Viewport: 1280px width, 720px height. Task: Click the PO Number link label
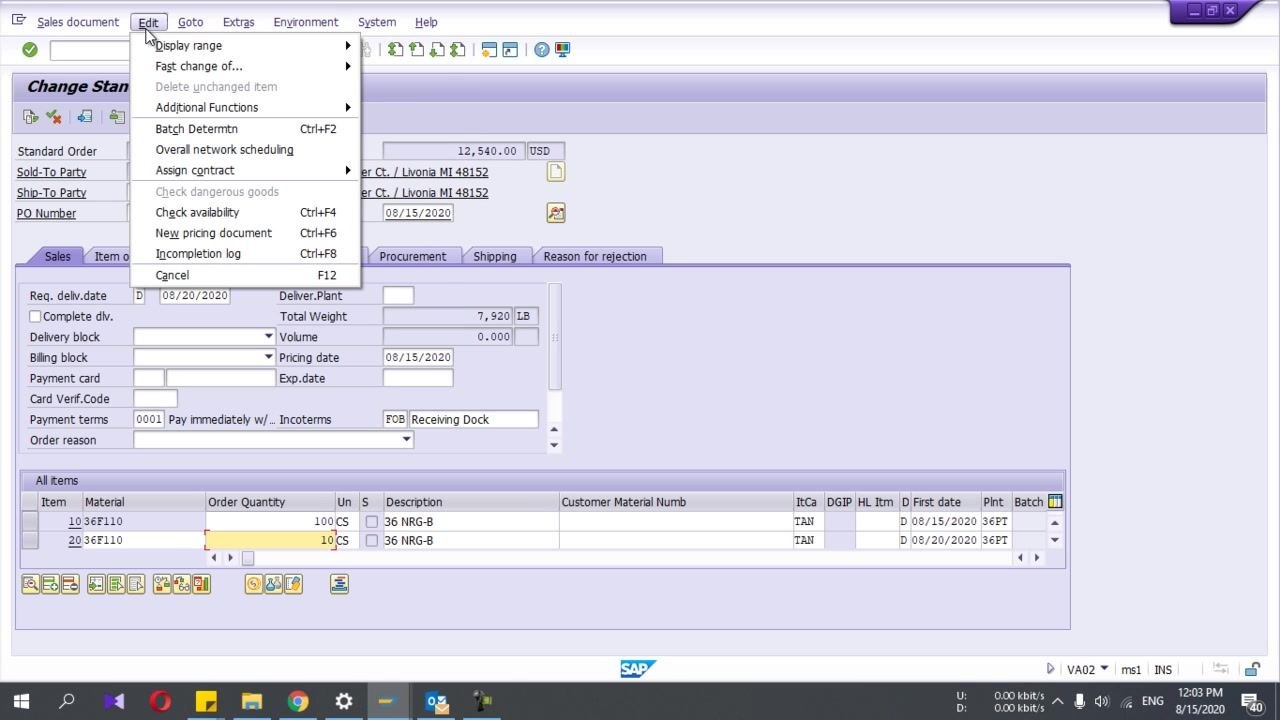(x=47, y=213)
